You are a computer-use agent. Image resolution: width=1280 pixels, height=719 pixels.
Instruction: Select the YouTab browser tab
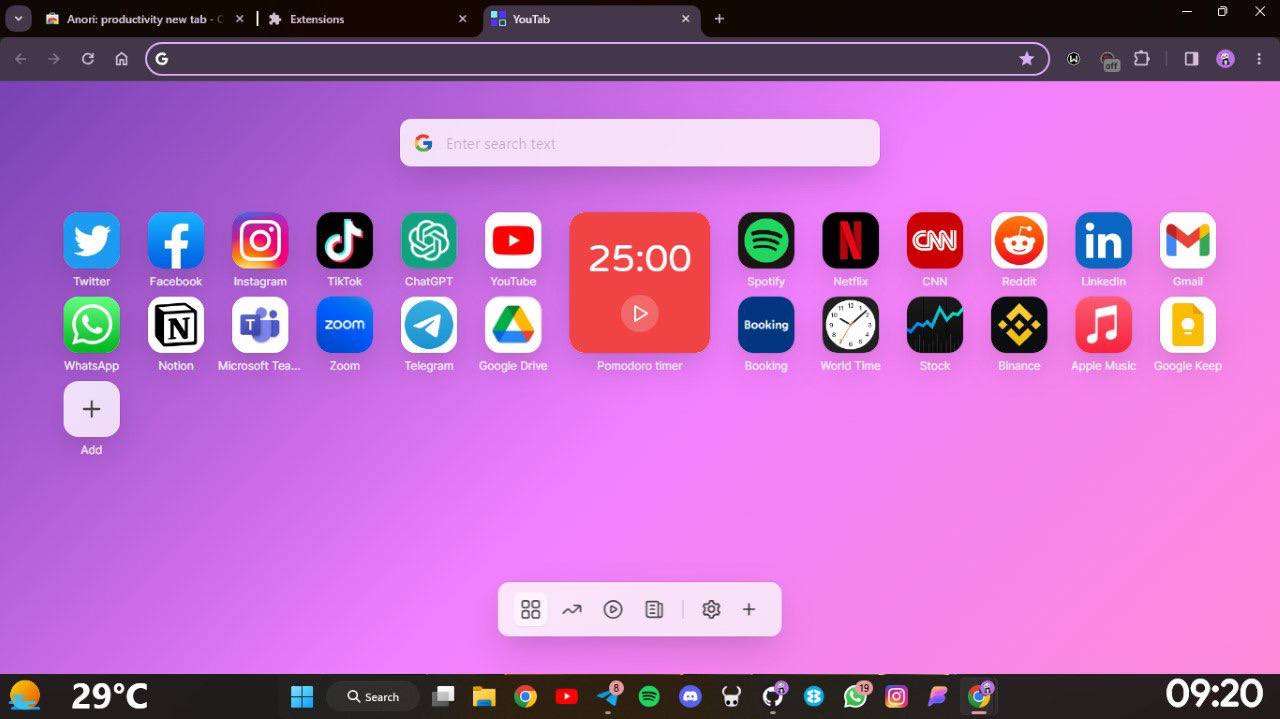click(x=590, y=19)
